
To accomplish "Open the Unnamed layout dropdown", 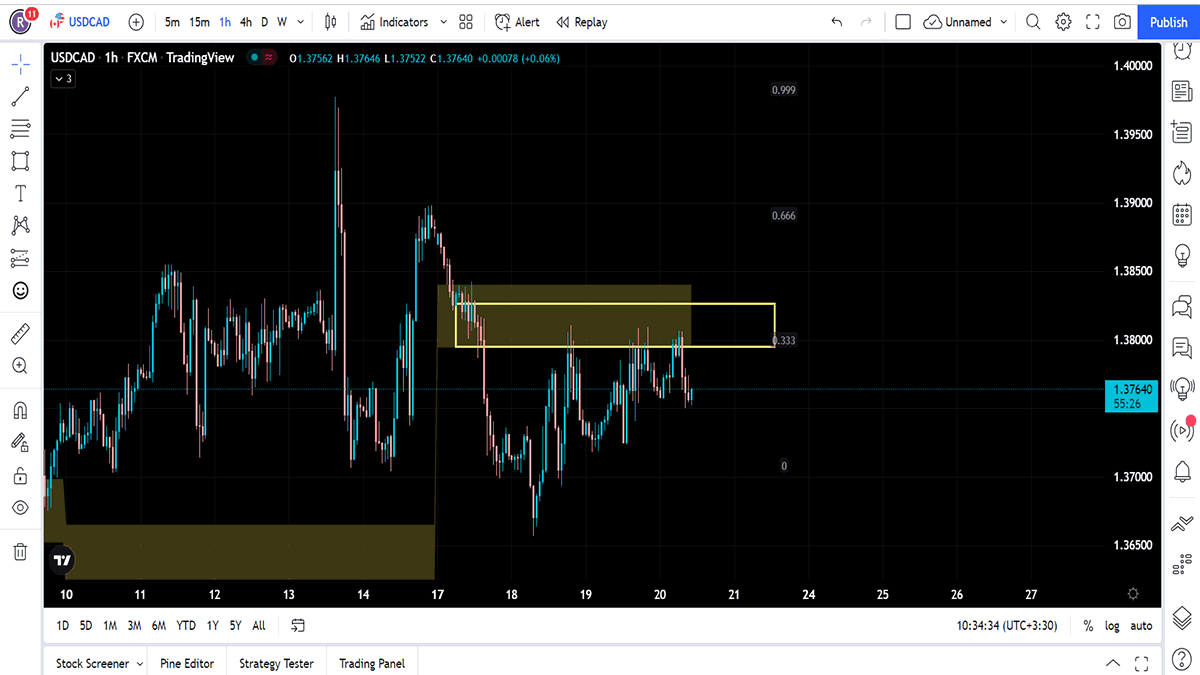I will tap(1004, 22).
